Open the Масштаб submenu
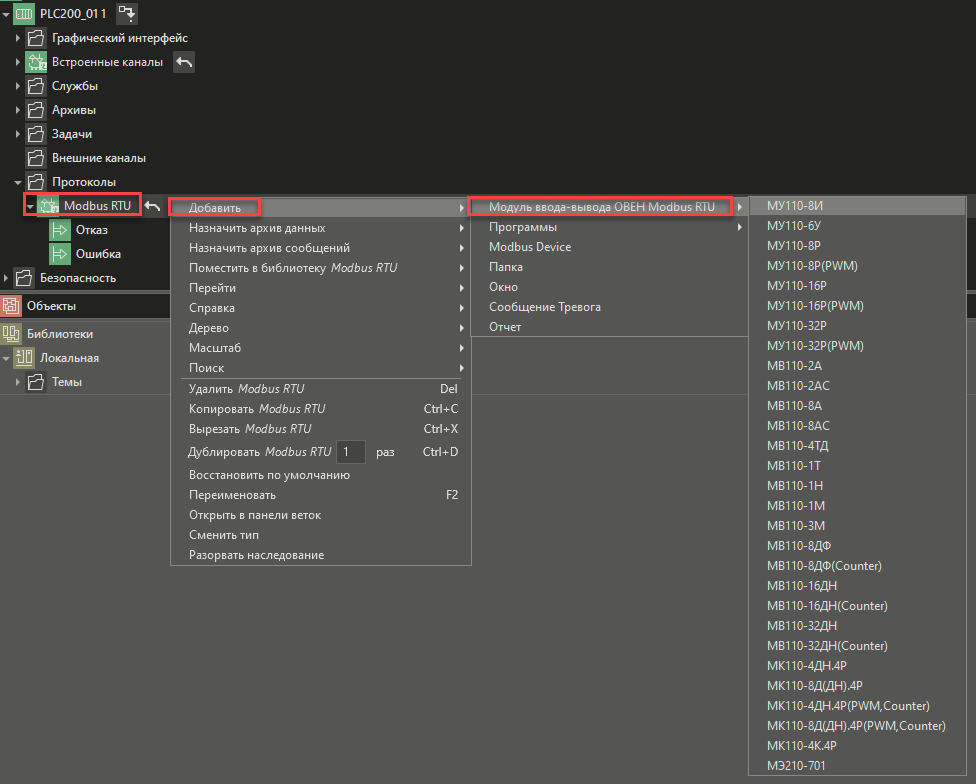The height and width of the screenshot is (784, 976). click(321, 347)
